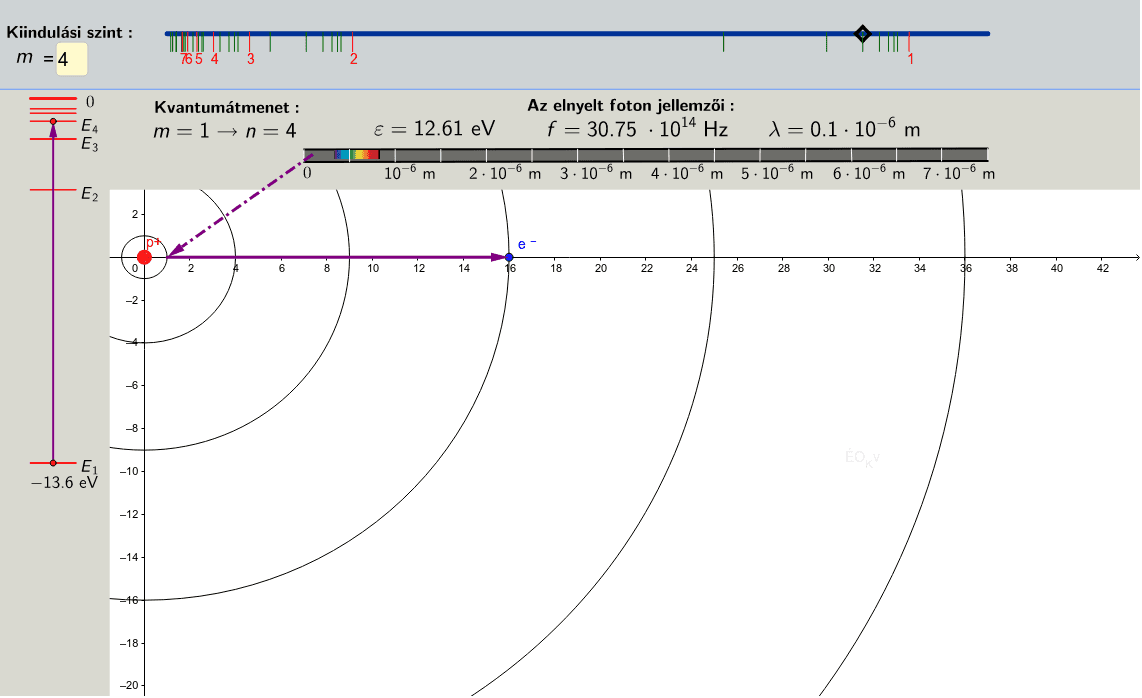Click x-axis tick label 42
The image size is (1142, 698).
[x=1103, y=268]
